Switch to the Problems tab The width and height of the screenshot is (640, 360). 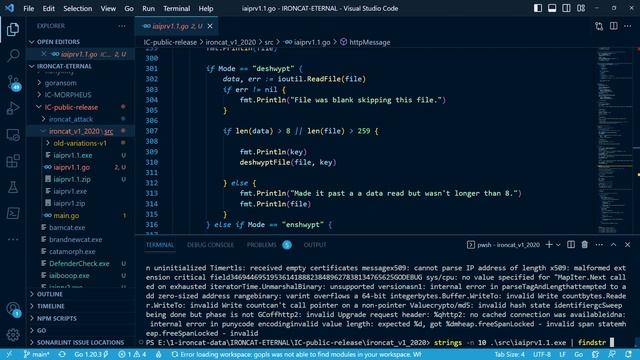tap(261, 245)
